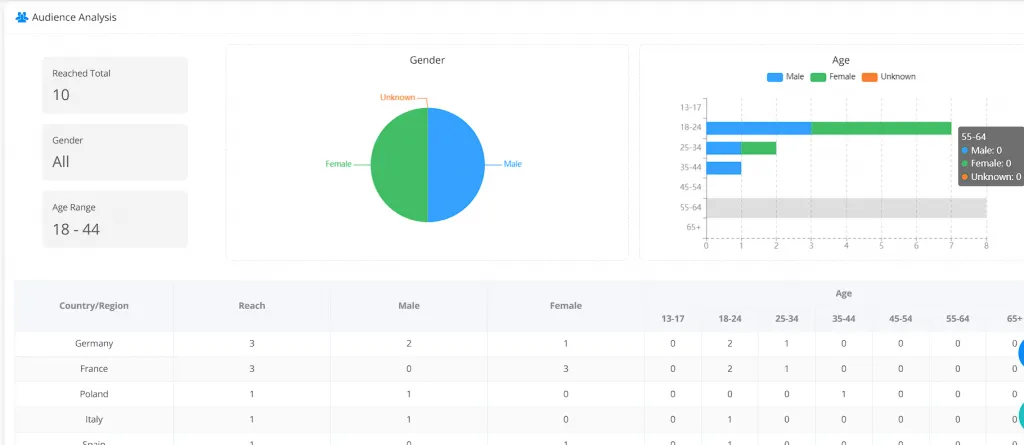Open the Reached Total card

(x=115, y=85)
